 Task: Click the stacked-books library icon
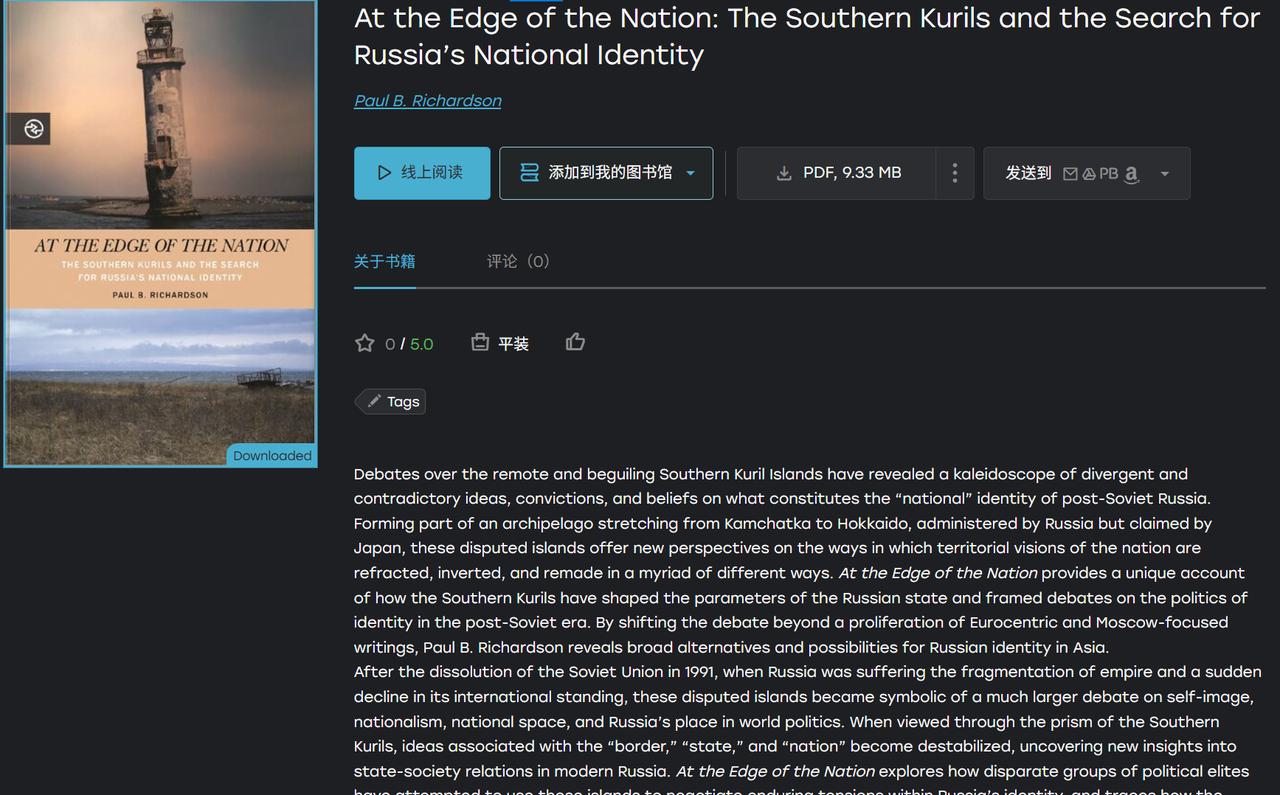[529, 173]
